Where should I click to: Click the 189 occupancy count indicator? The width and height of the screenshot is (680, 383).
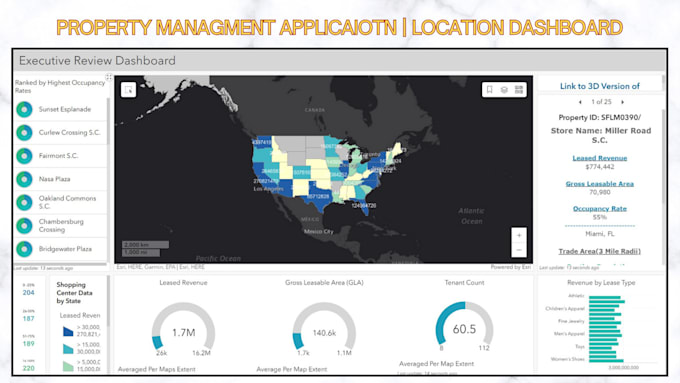[x=29, y=344]
